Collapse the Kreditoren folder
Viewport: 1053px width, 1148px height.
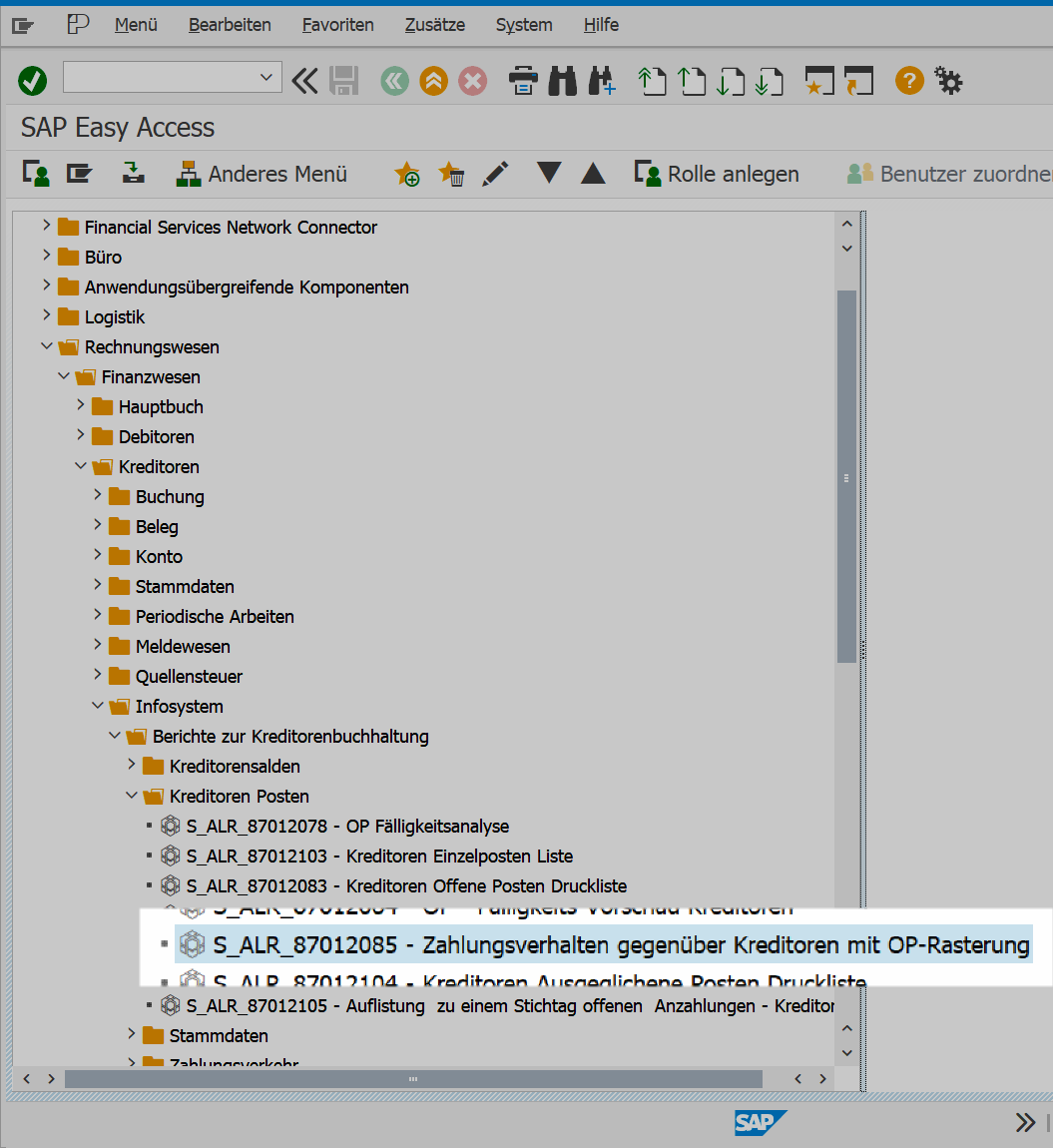tap(81, 465)
